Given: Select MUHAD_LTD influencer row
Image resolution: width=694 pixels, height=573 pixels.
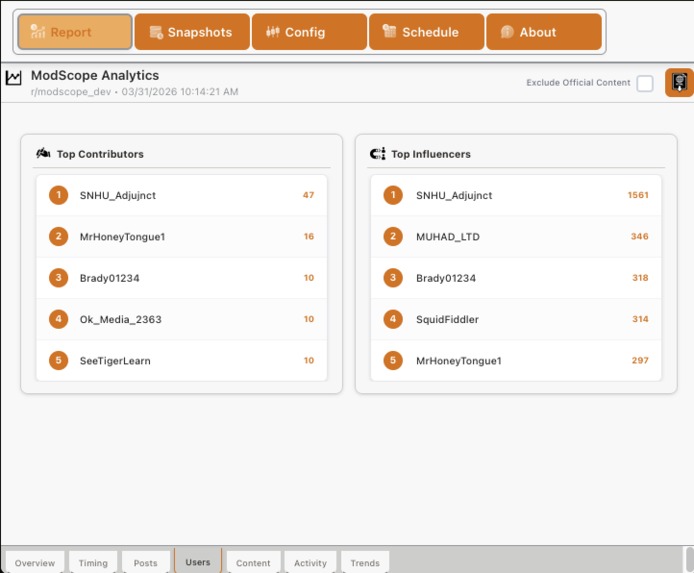Looking at the screenshot, I should [x=516, y=236].
